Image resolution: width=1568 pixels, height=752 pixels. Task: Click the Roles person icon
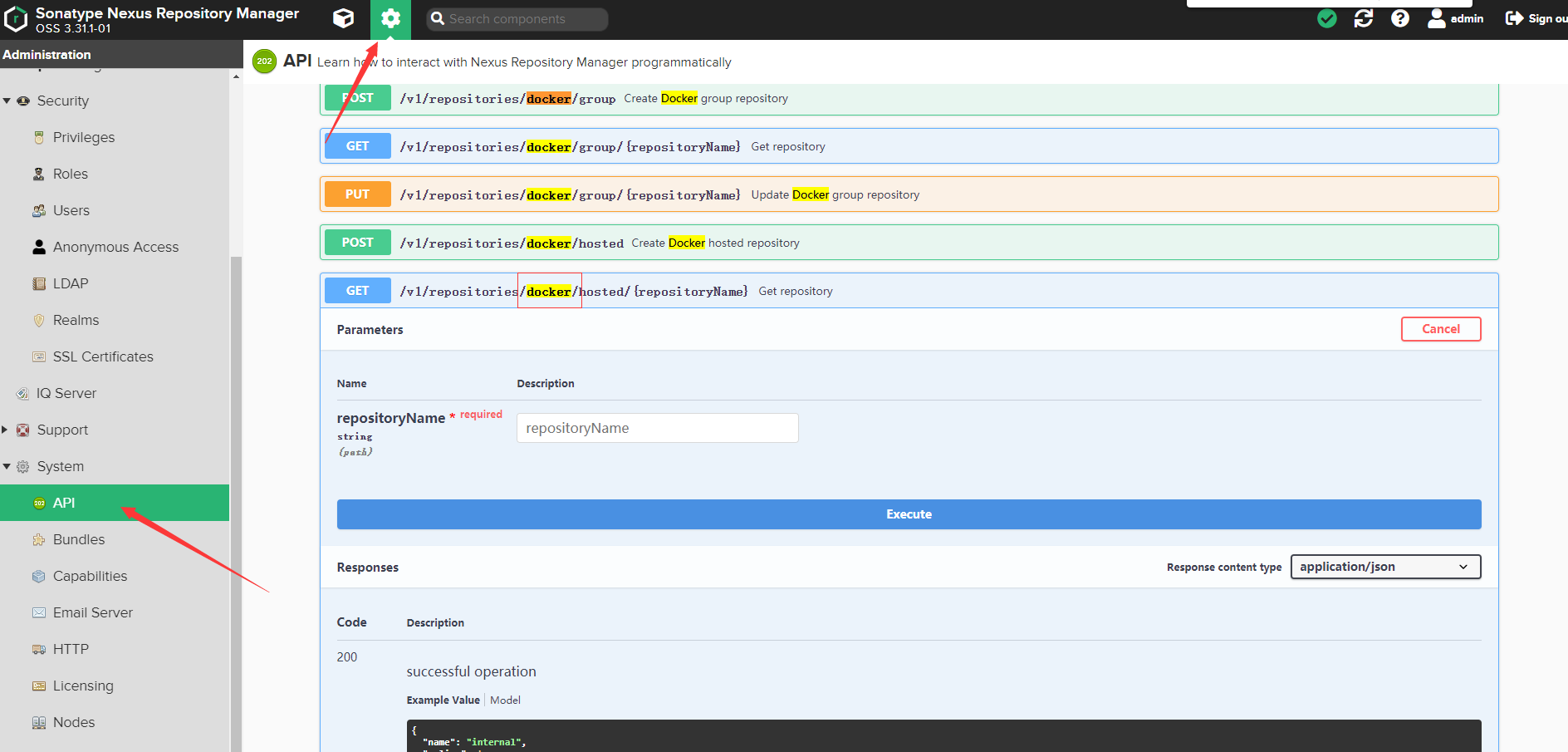tap(39, 174)
